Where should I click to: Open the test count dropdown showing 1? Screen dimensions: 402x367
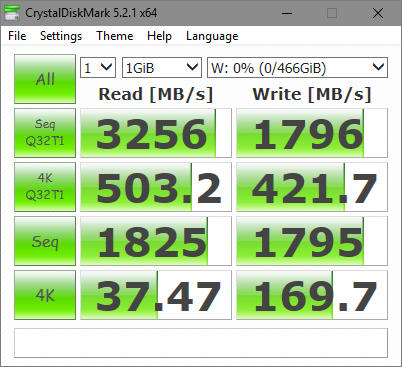pyautogui.click(x=98, y=68)
